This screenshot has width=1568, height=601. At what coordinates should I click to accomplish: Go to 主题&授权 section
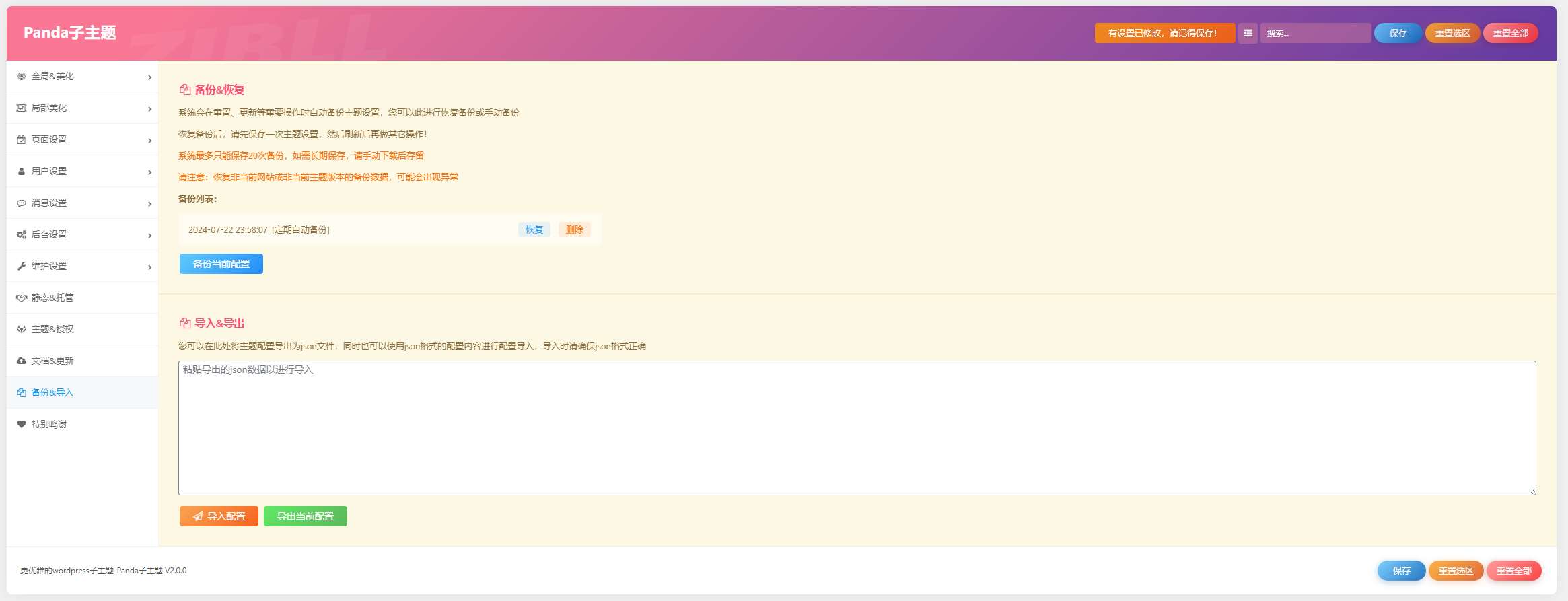(x=82, y=330)
